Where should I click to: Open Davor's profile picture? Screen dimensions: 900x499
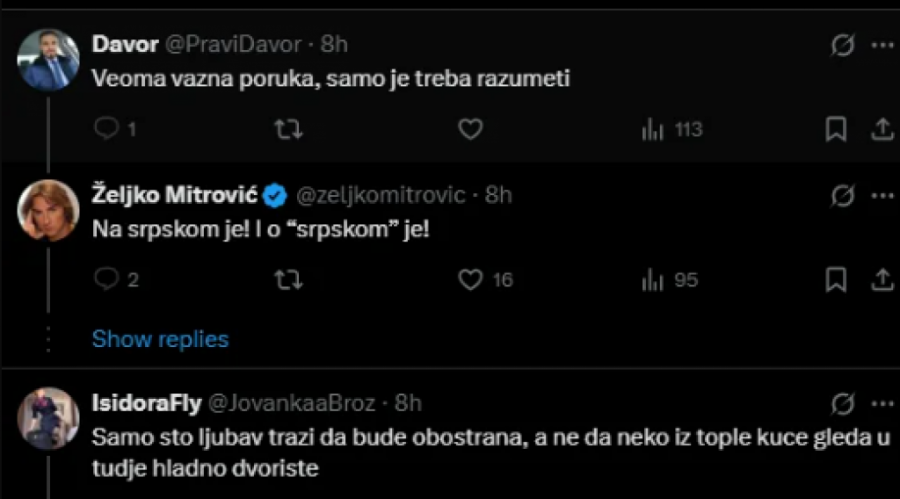coord(49,60)
